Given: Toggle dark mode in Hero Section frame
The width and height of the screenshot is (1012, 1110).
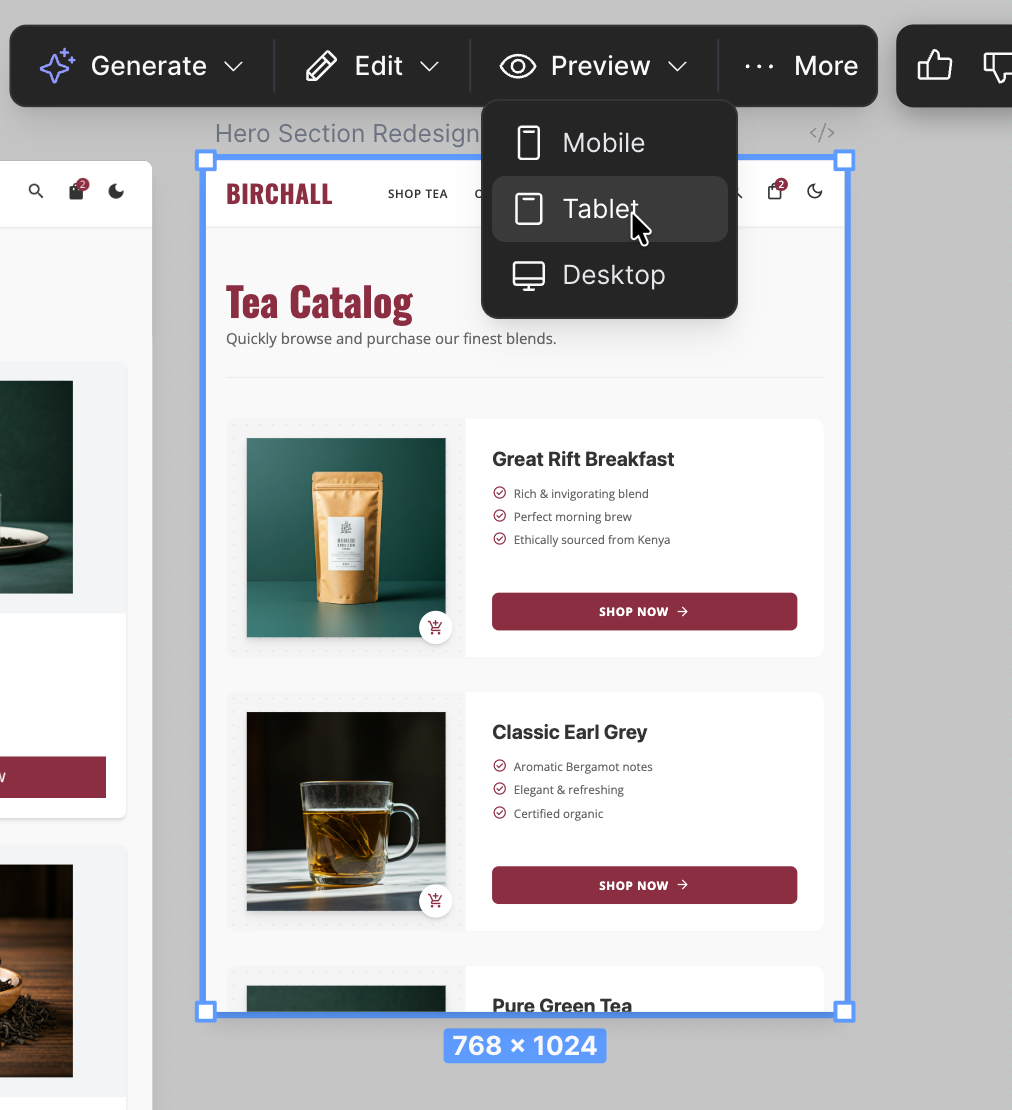Looking at the screenshot, I should [x=815, y=191].
